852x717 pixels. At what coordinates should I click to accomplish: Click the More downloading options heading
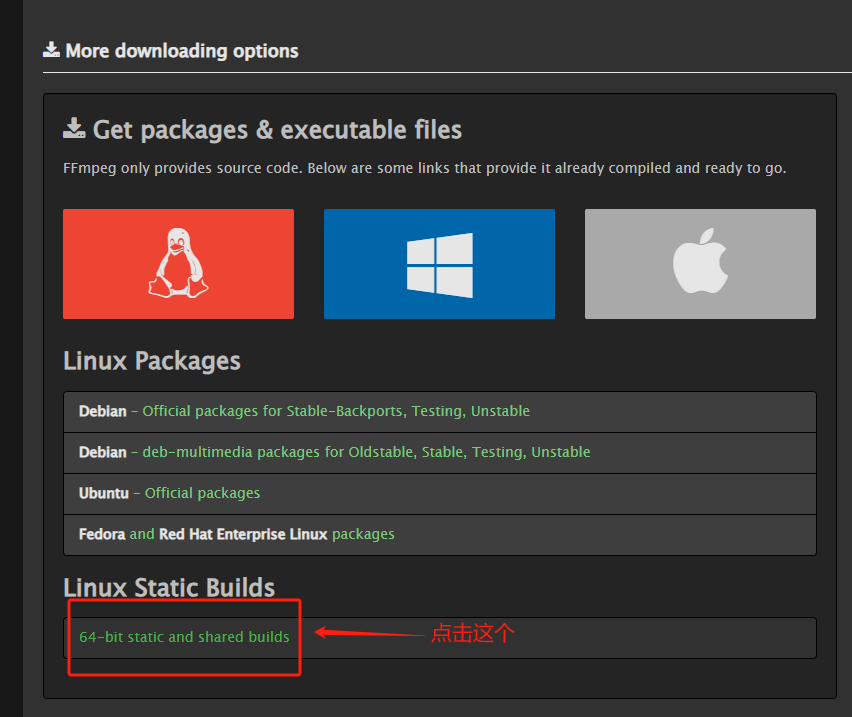(x=181, y=50)
